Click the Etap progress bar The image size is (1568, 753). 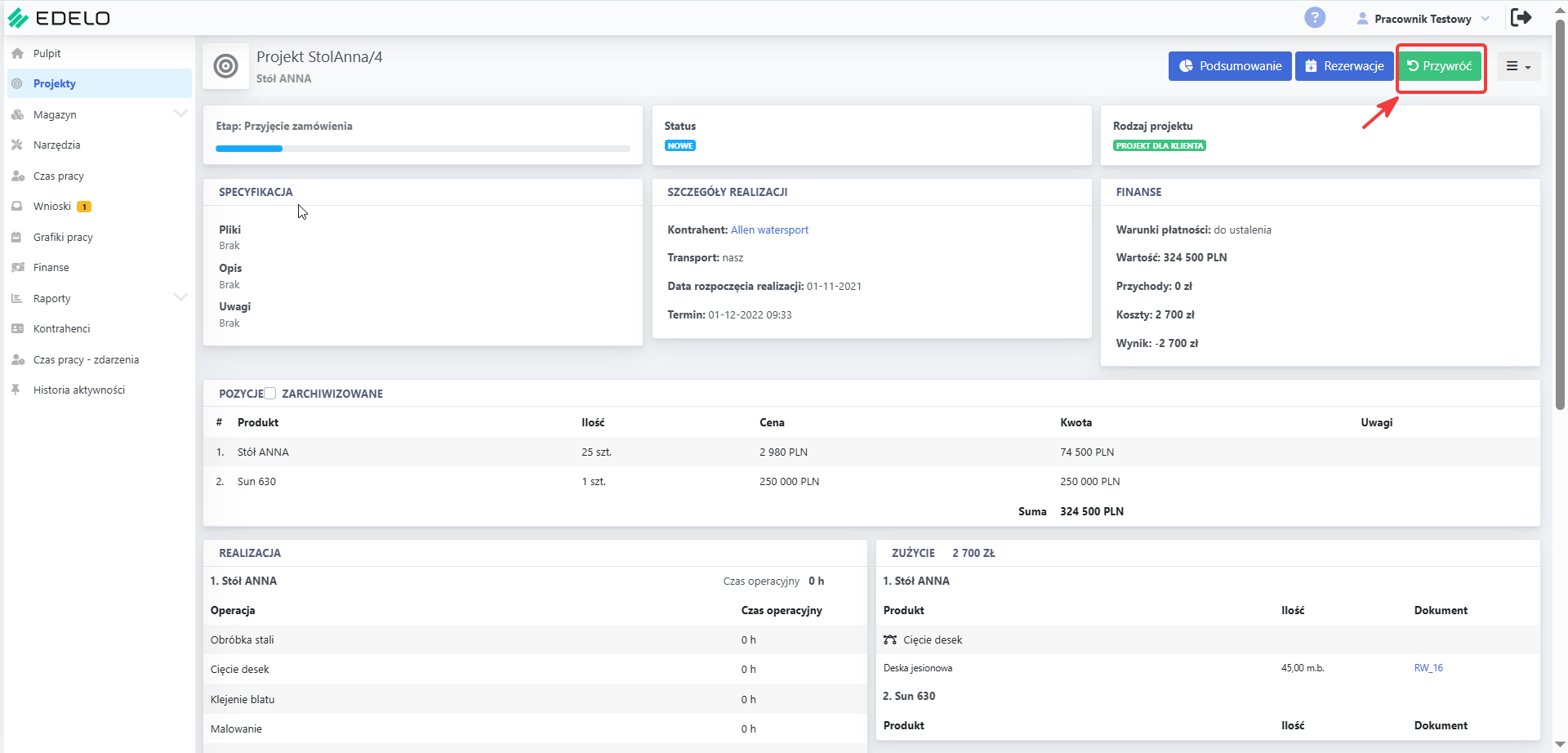click(422, 149)
